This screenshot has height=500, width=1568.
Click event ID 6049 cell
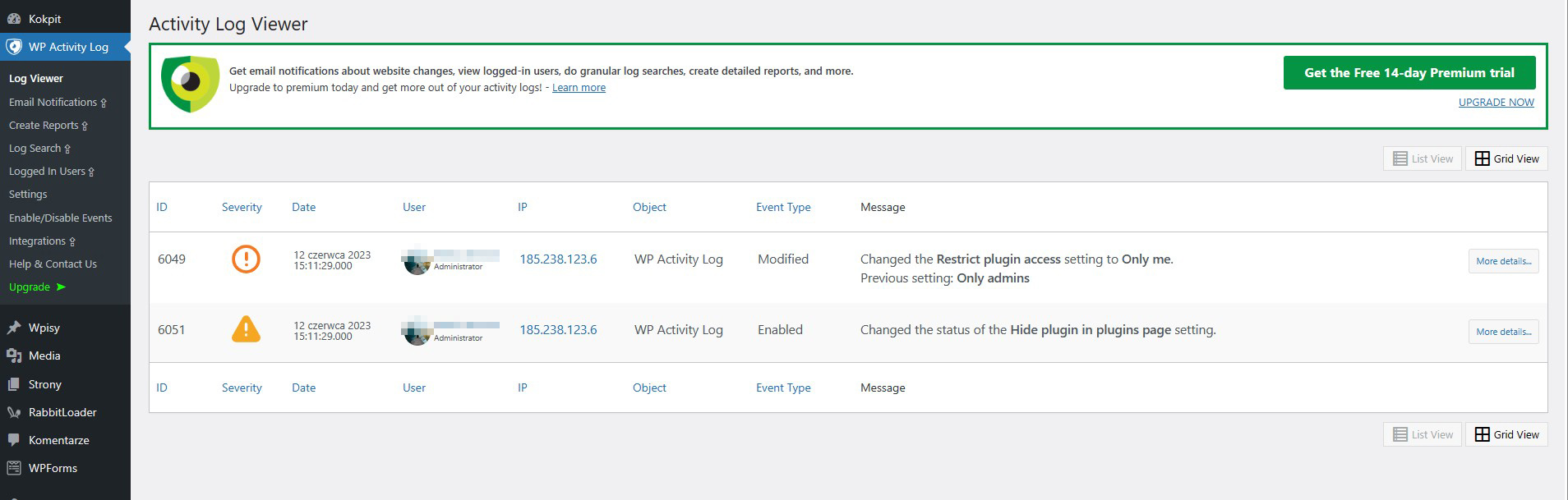coord(172,259)
